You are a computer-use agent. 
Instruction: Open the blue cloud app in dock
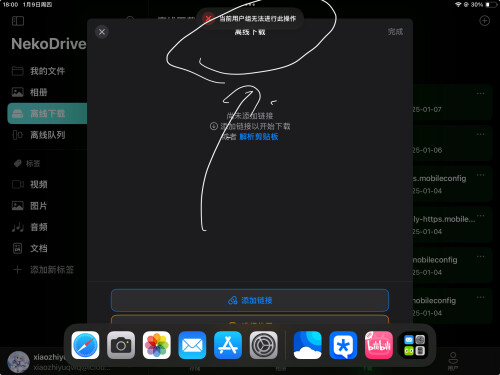click(x=307, y=345)
